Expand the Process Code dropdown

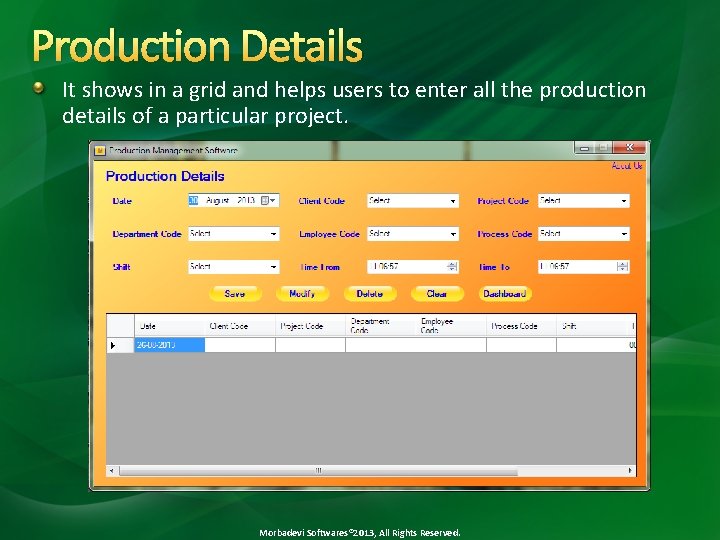[x=624, y=234]
